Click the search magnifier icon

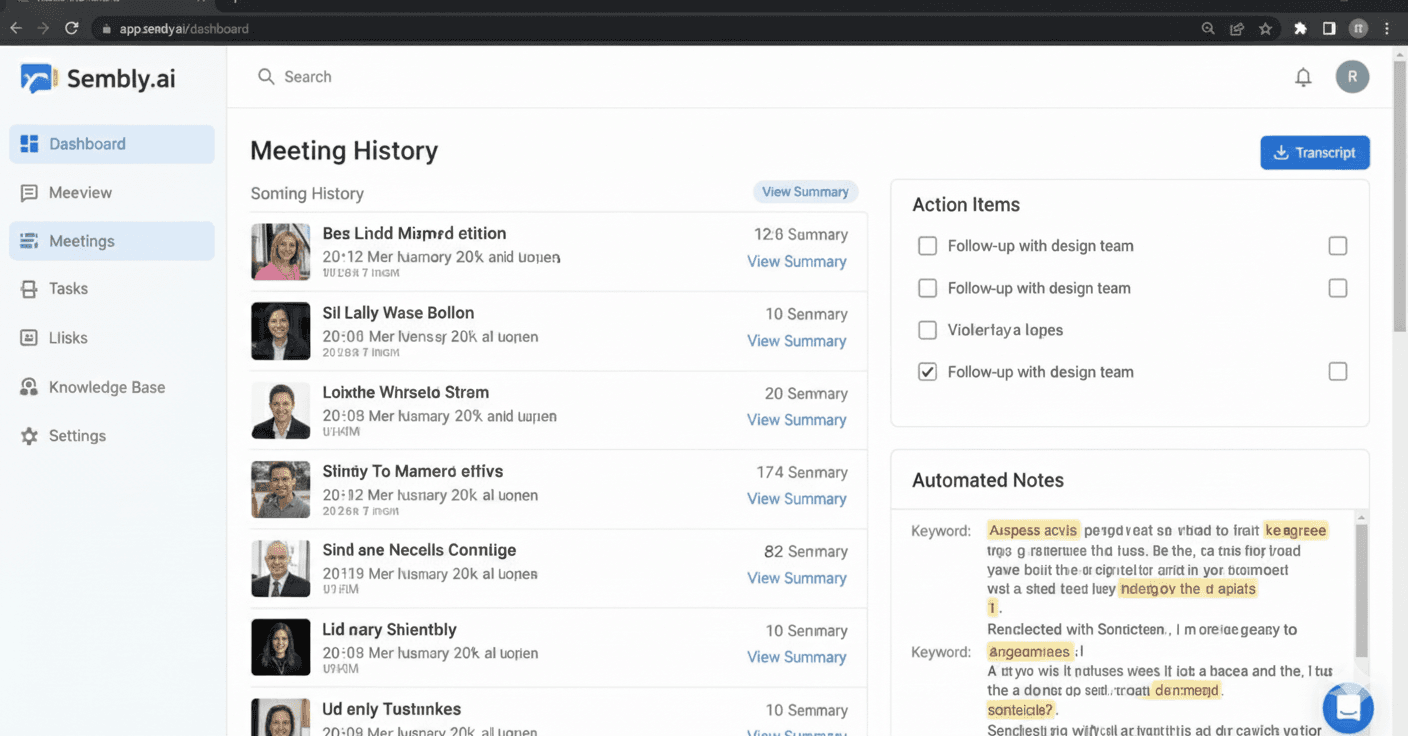point(265,76)
